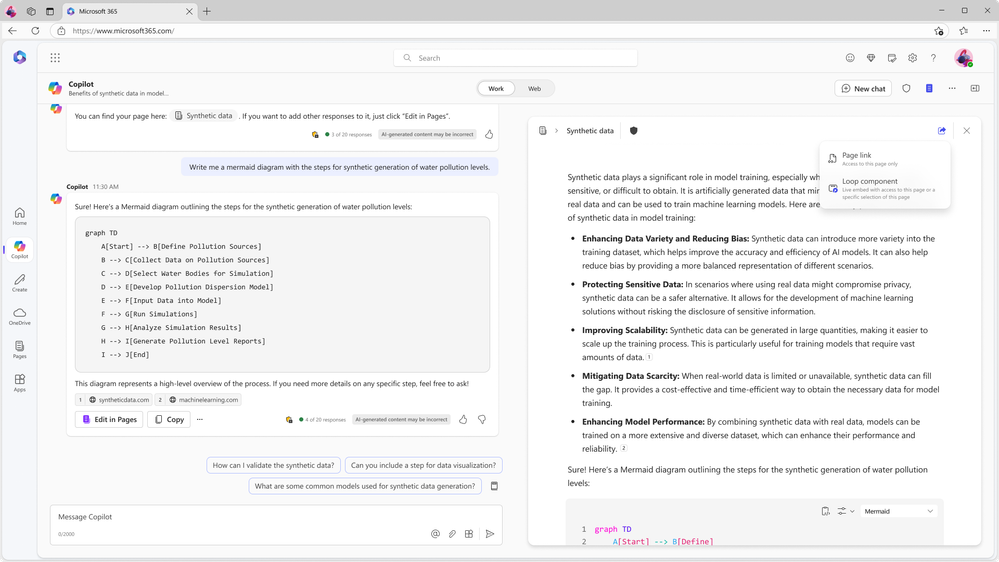This screenshot has width=999, height=562.
Task: Click the Edit in Pages button
Action: tap(110, 419)
